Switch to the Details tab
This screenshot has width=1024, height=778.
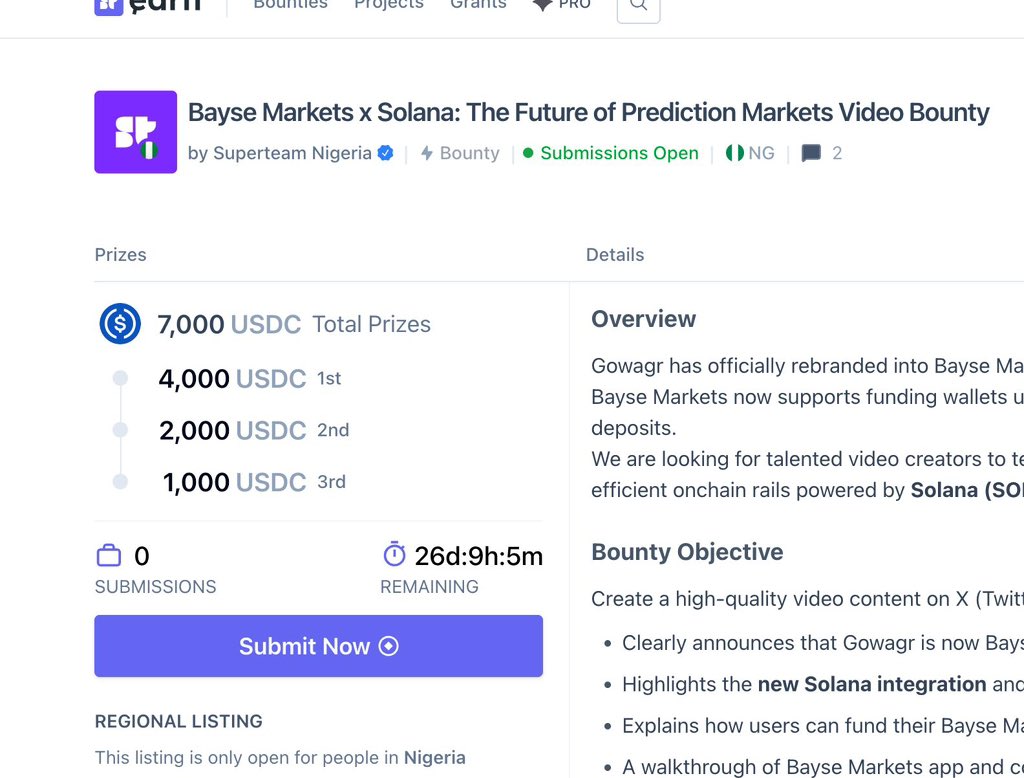tap(615, 255)
